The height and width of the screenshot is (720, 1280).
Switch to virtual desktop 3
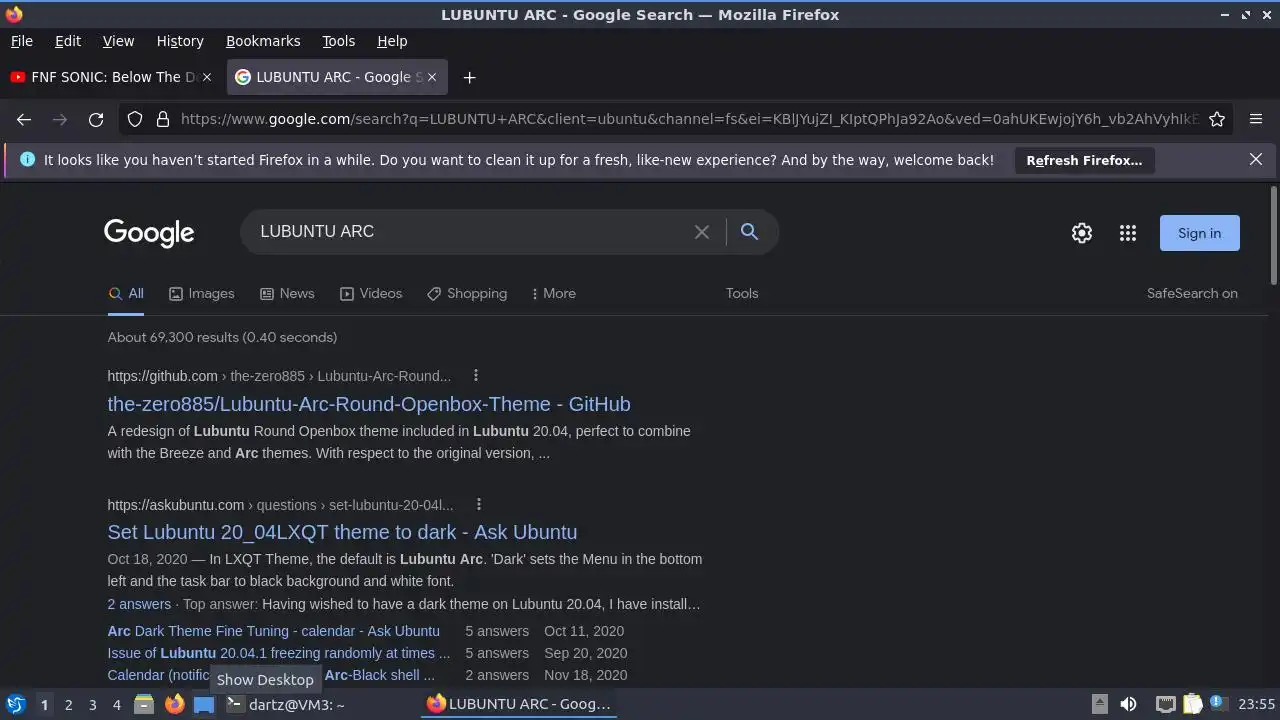[92, 704]
